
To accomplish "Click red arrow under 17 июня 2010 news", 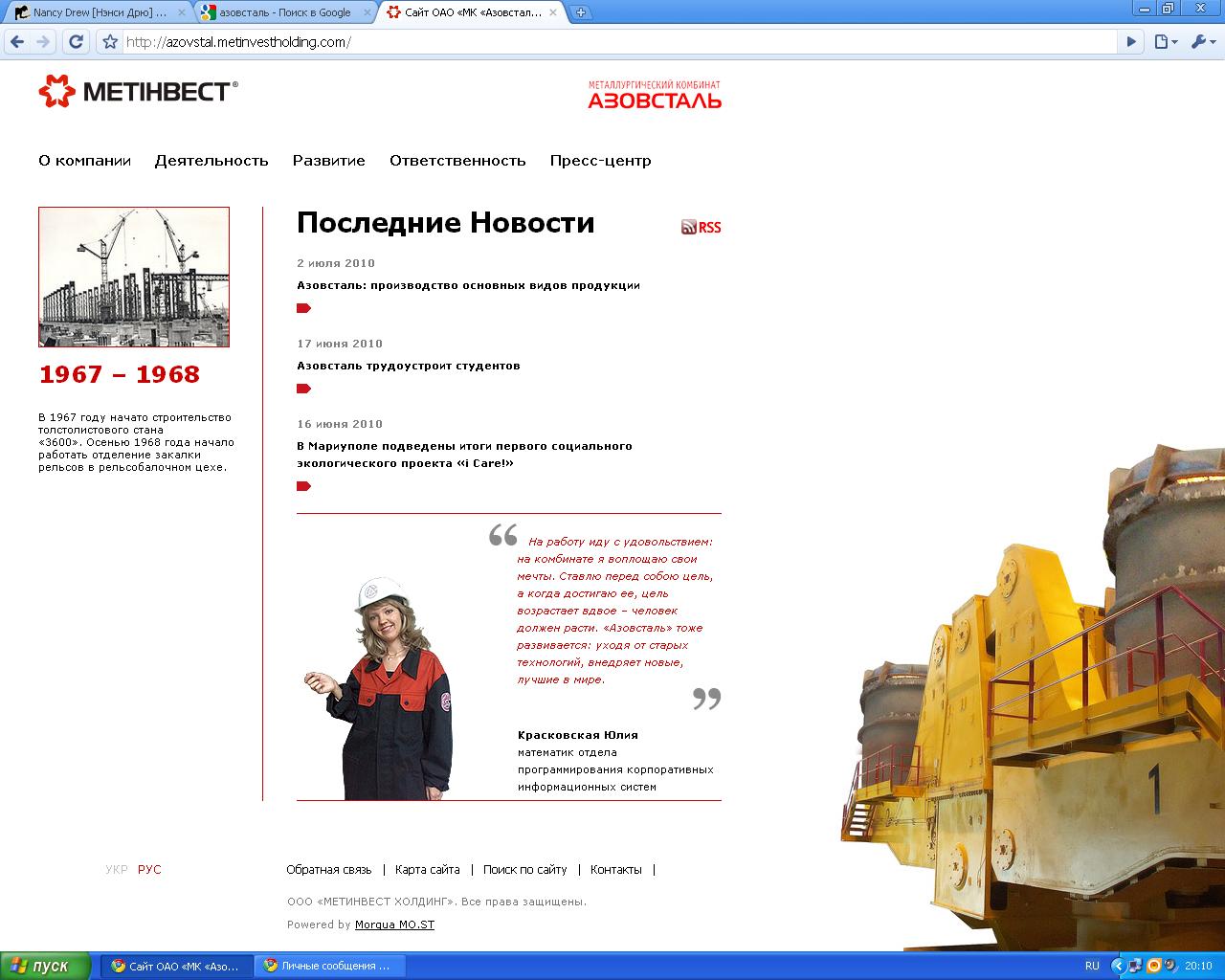I will tap(304, 389).
